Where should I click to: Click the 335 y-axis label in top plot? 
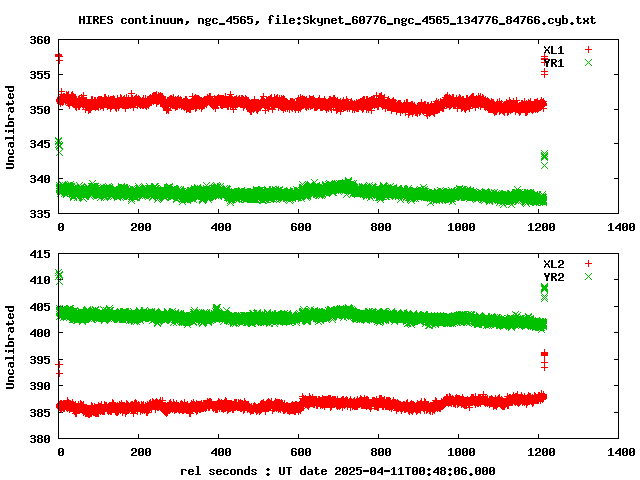pos(40,213)
